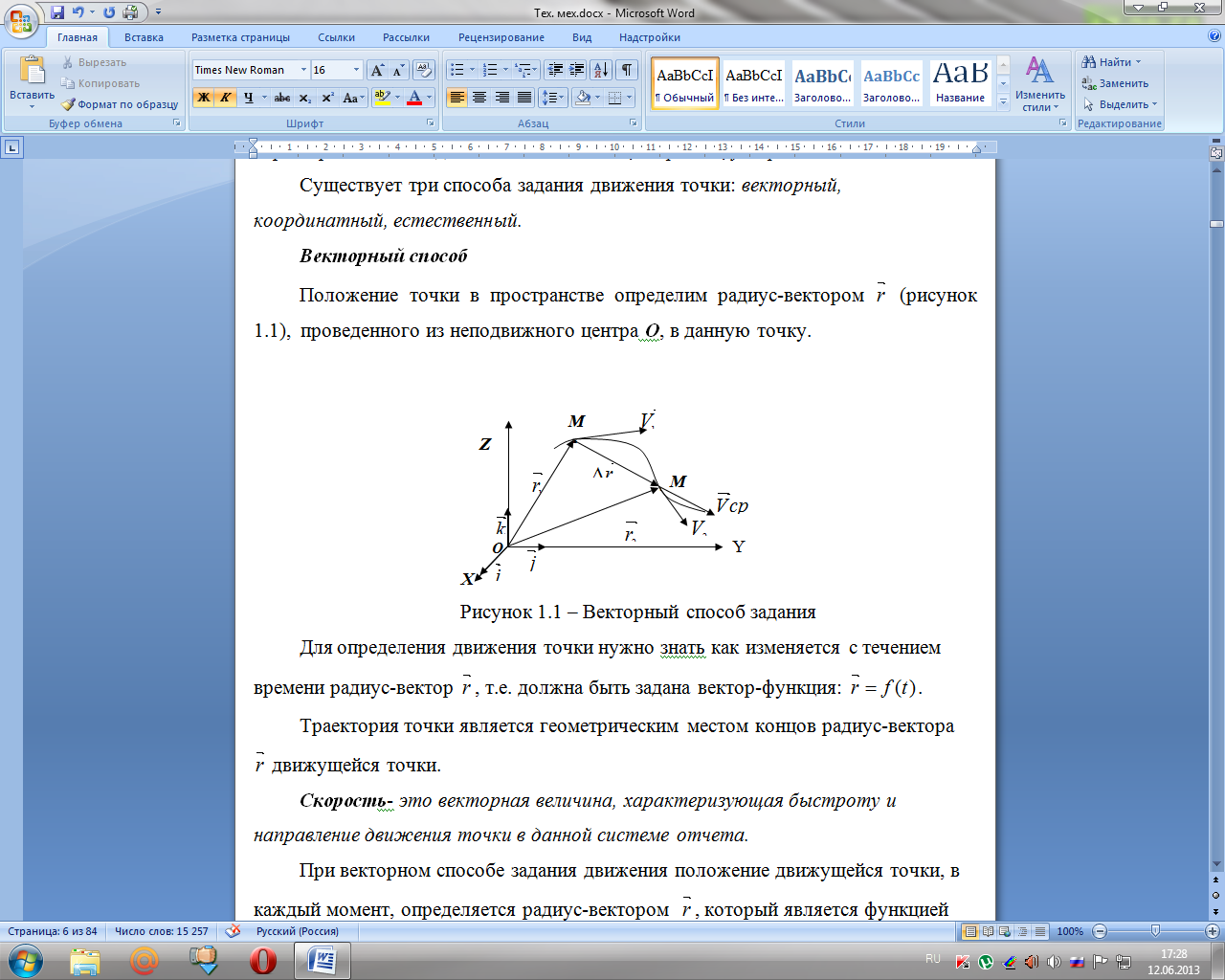Viewport: 1225px width, 980px height.
Task: Switch to full screen reading view
Action: [988, 931]
